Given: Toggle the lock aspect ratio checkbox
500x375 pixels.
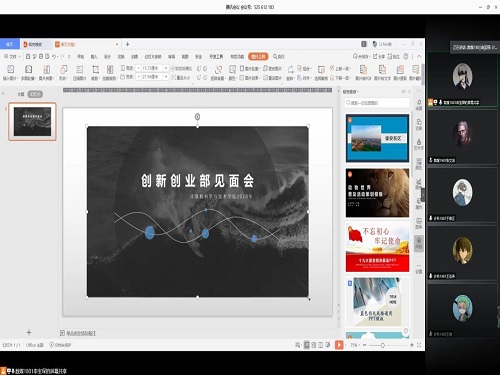Looking at the screenshot, I should (x=173, y=68).
